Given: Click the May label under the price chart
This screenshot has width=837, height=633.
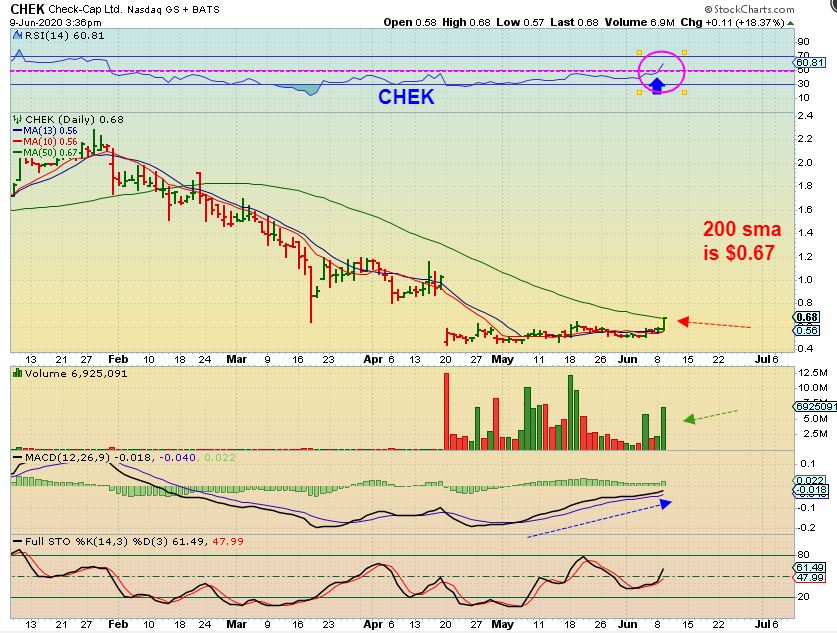Looking at the screenshot, I should pos(502,359).
